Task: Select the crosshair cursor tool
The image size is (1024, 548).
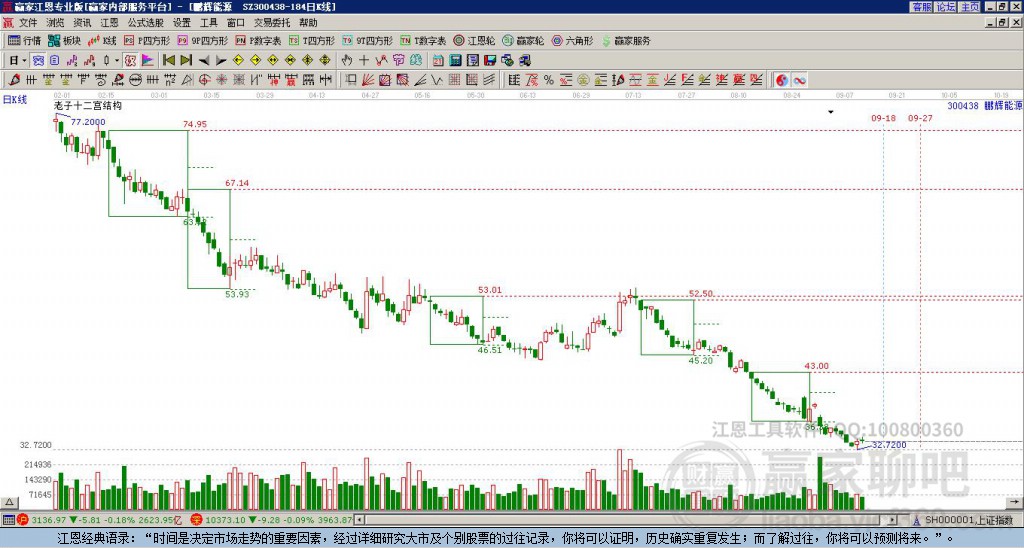Action: coord(364,60)
